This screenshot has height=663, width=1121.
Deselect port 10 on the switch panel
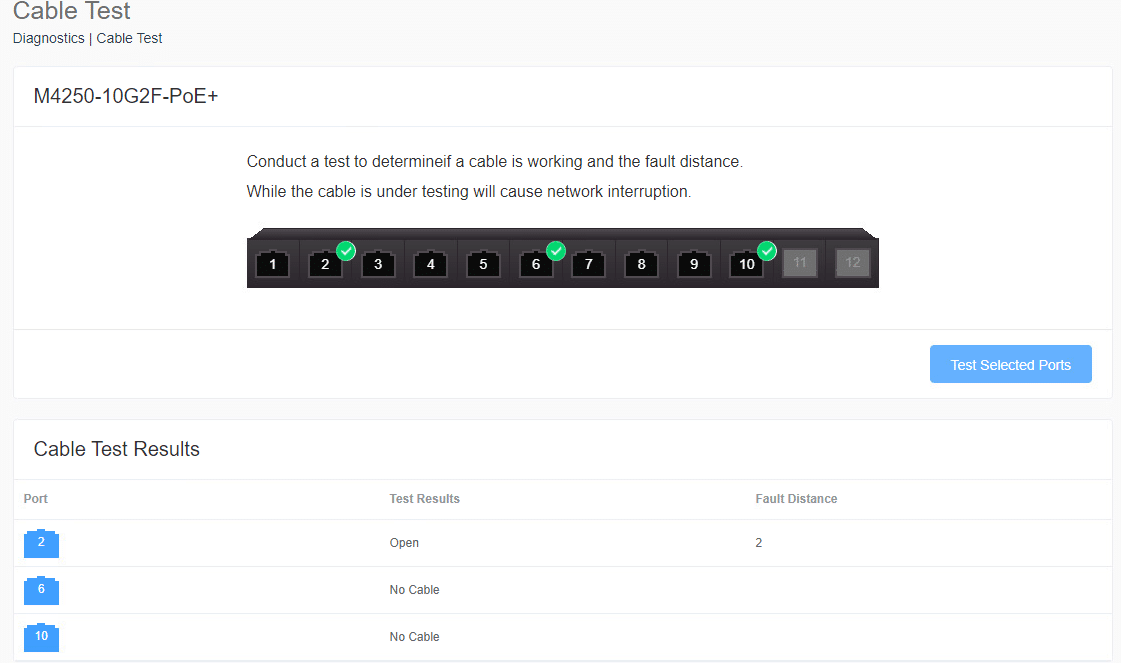(x=746, y=263)
